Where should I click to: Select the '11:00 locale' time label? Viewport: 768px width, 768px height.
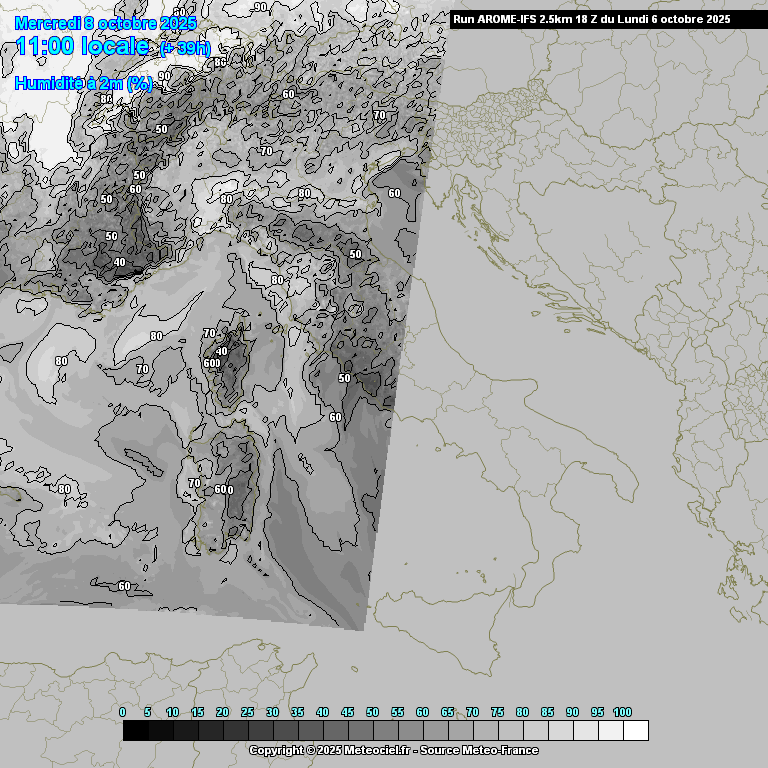(x=83, y=46)
